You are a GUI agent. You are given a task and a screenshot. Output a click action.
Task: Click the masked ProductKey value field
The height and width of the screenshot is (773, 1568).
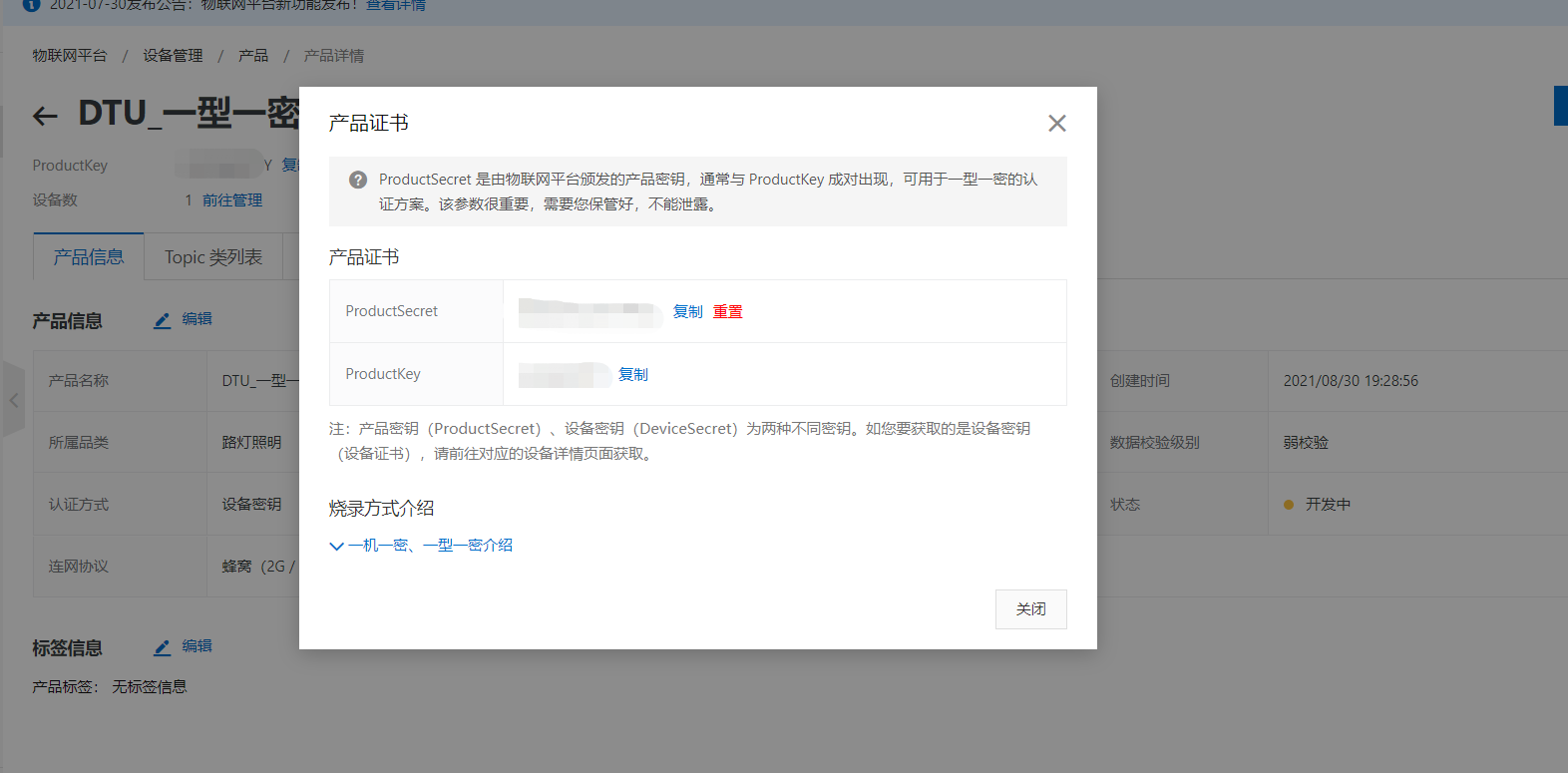pyautogui.click(x=565, y=375)
